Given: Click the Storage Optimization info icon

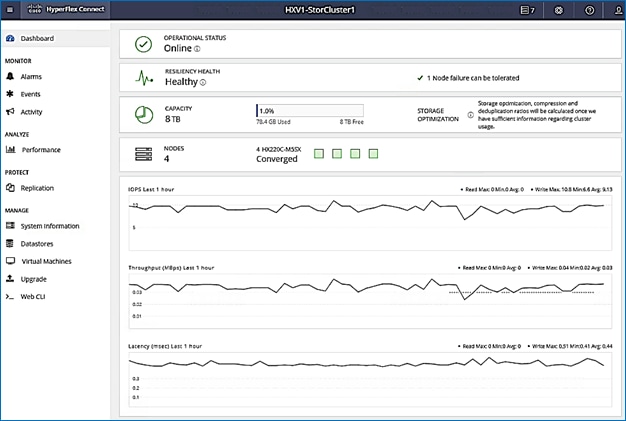Looking at the screenshot, I should pyautogui.click(x=471, y=115).
